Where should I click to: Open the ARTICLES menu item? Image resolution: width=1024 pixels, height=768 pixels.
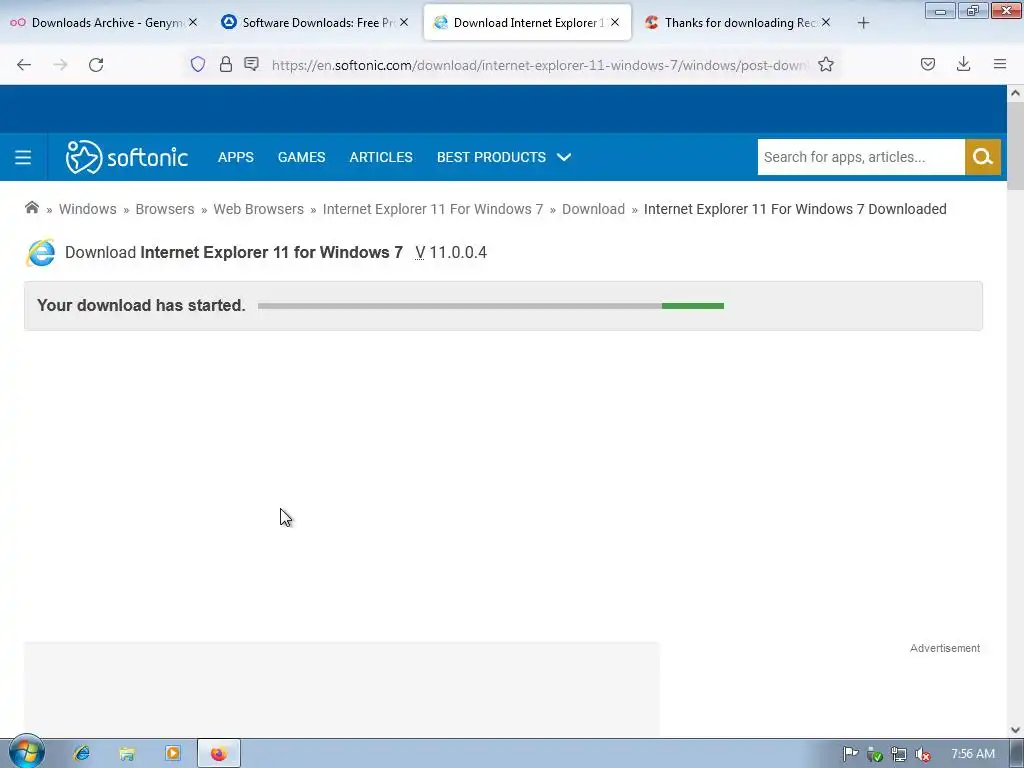tap(381, 157)
